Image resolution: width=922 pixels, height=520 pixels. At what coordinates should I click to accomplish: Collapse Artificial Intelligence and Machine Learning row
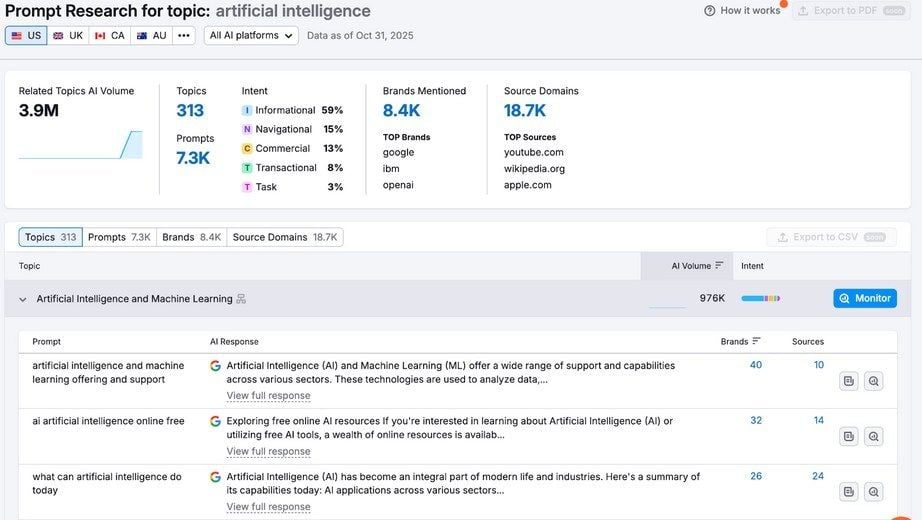23,299
